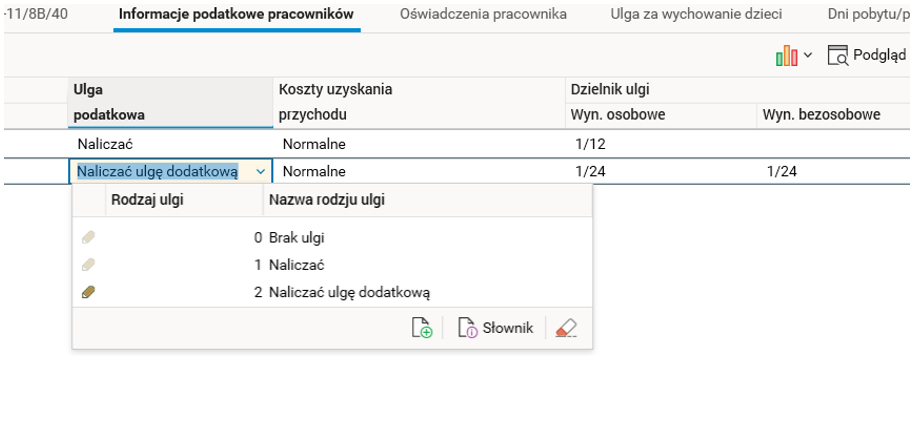The image size is (913, 422).
Task: Click pencil icon beside Brak ulgi
Action: [x=89, y=238]
